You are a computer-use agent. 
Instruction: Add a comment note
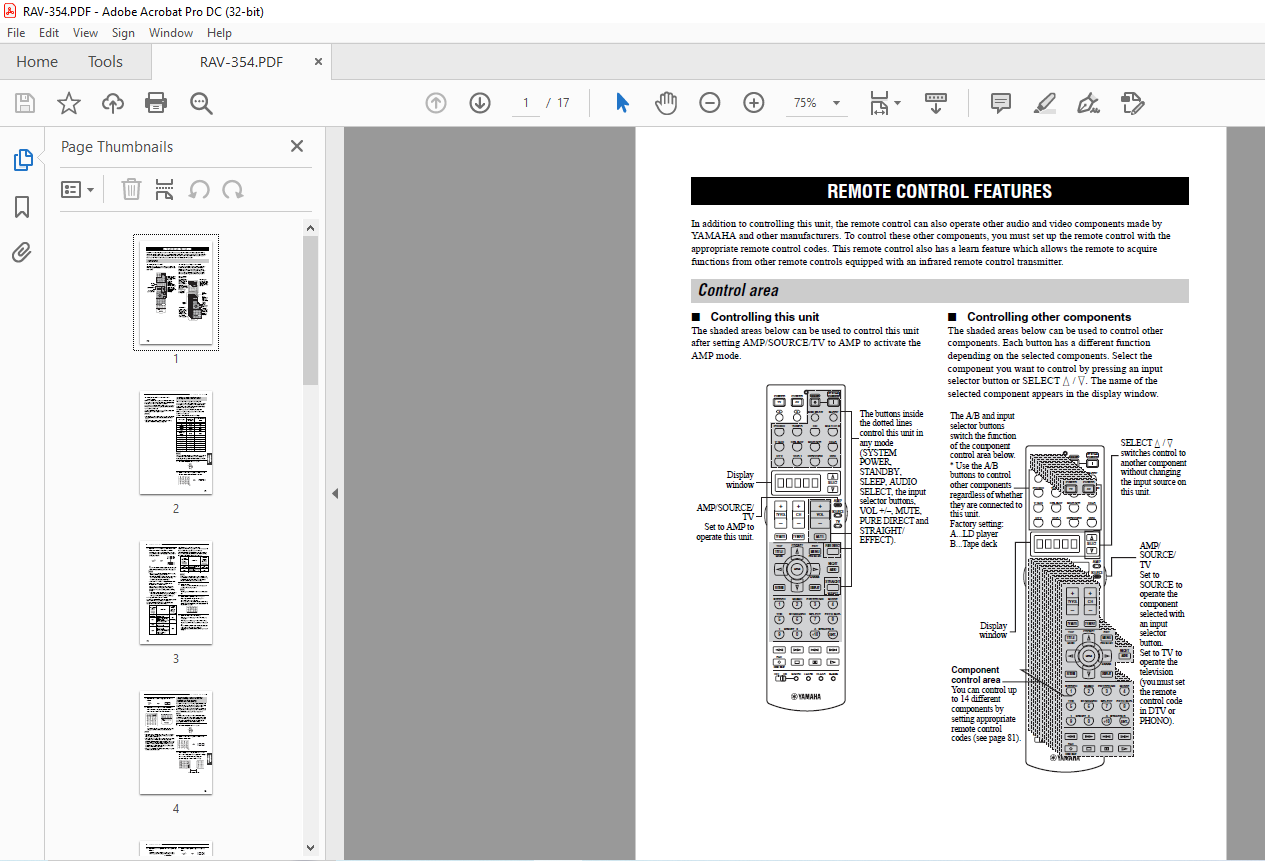tap(1000, 103)
